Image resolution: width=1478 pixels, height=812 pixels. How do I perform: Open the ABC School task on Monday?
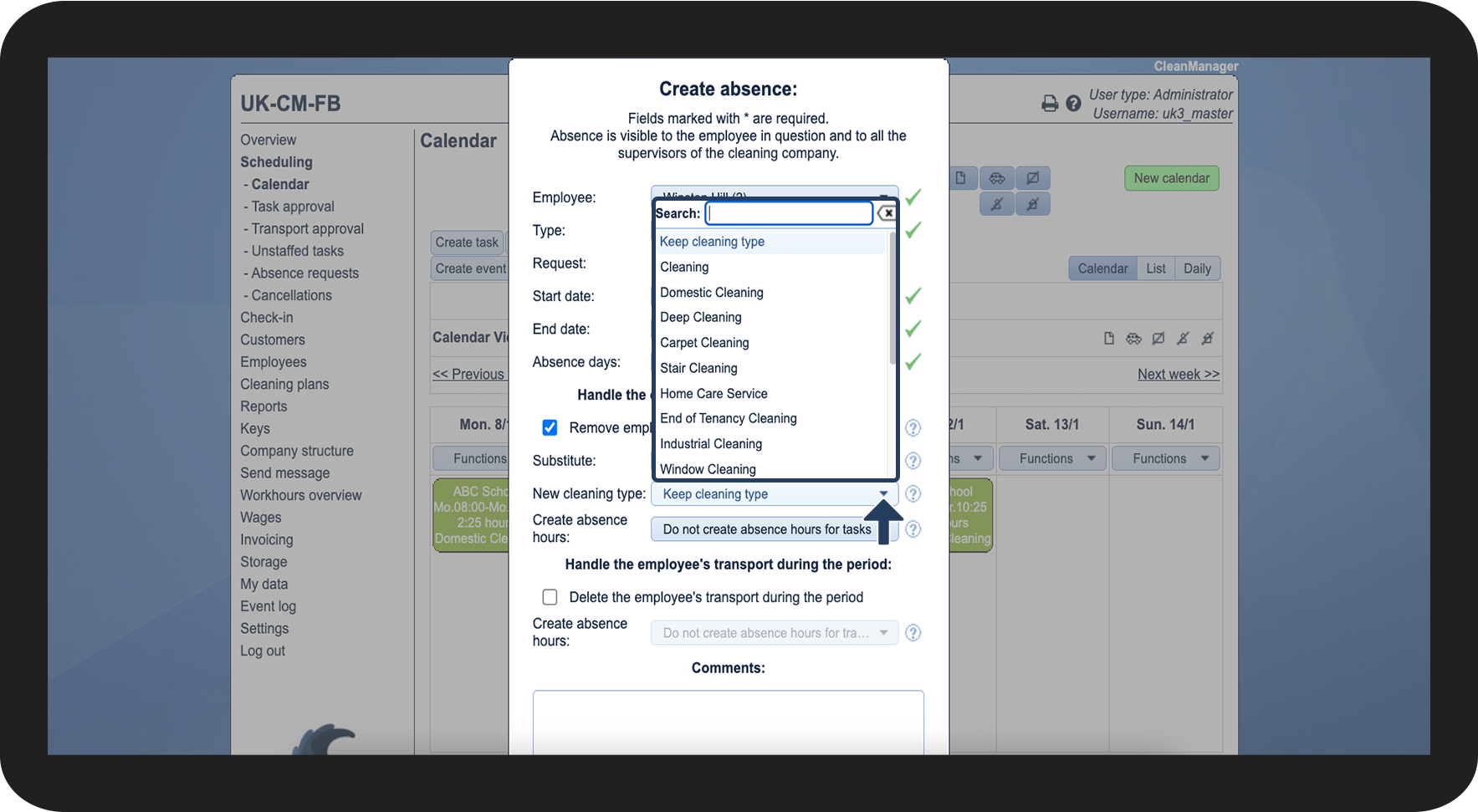[471, 515]
